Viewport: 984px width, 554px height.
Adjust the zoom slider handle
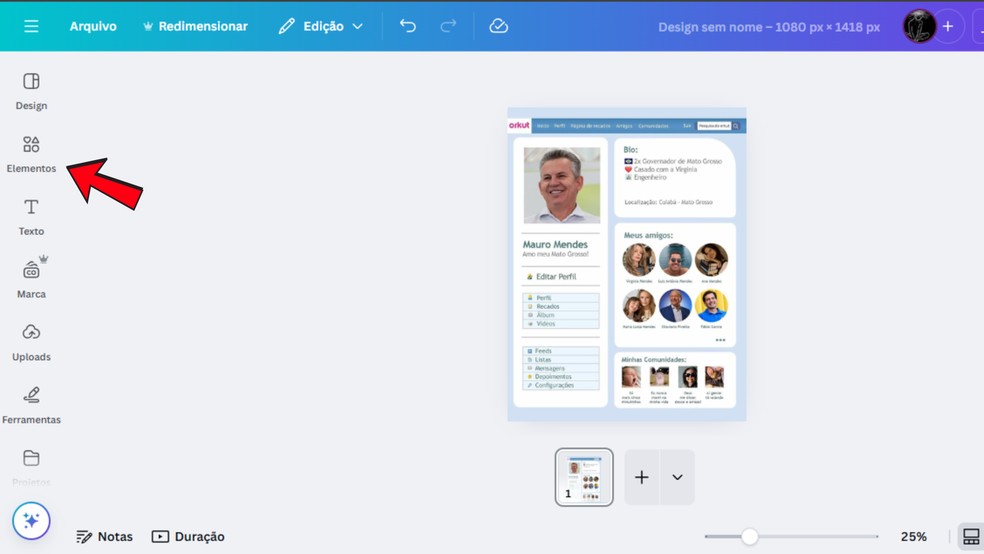(749, 536)
